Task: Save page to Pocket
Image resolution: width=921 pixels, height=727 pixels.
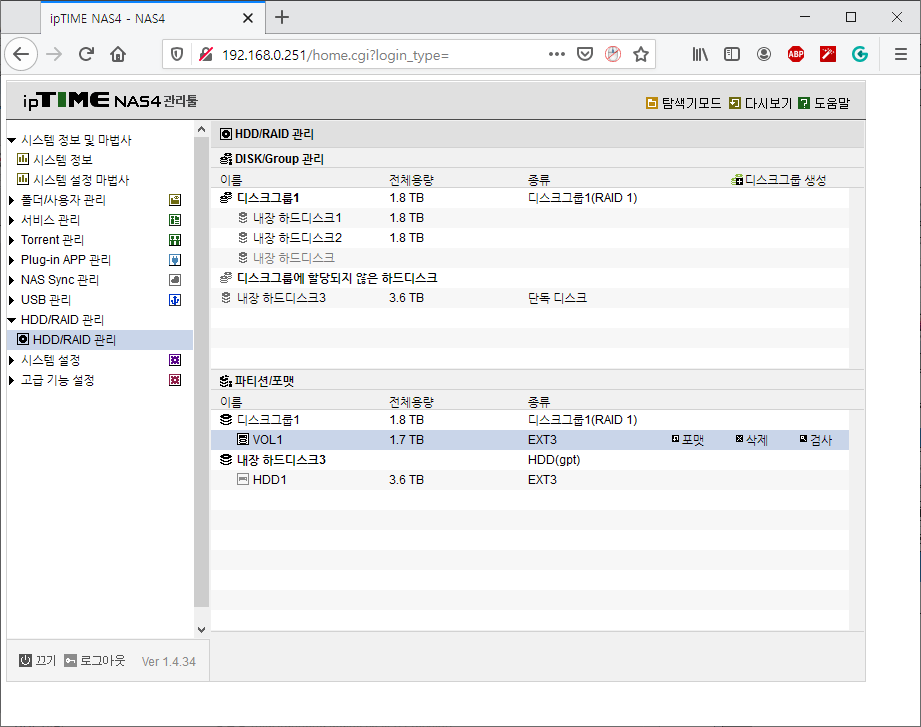Action: tap(584, 55)
